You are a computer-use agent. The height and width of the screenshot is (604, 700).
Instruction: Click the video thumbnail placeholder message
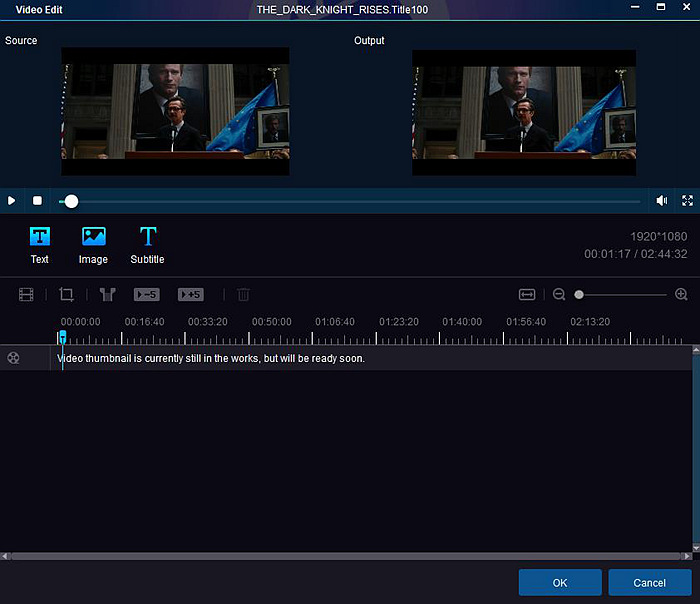click(211, 358)
